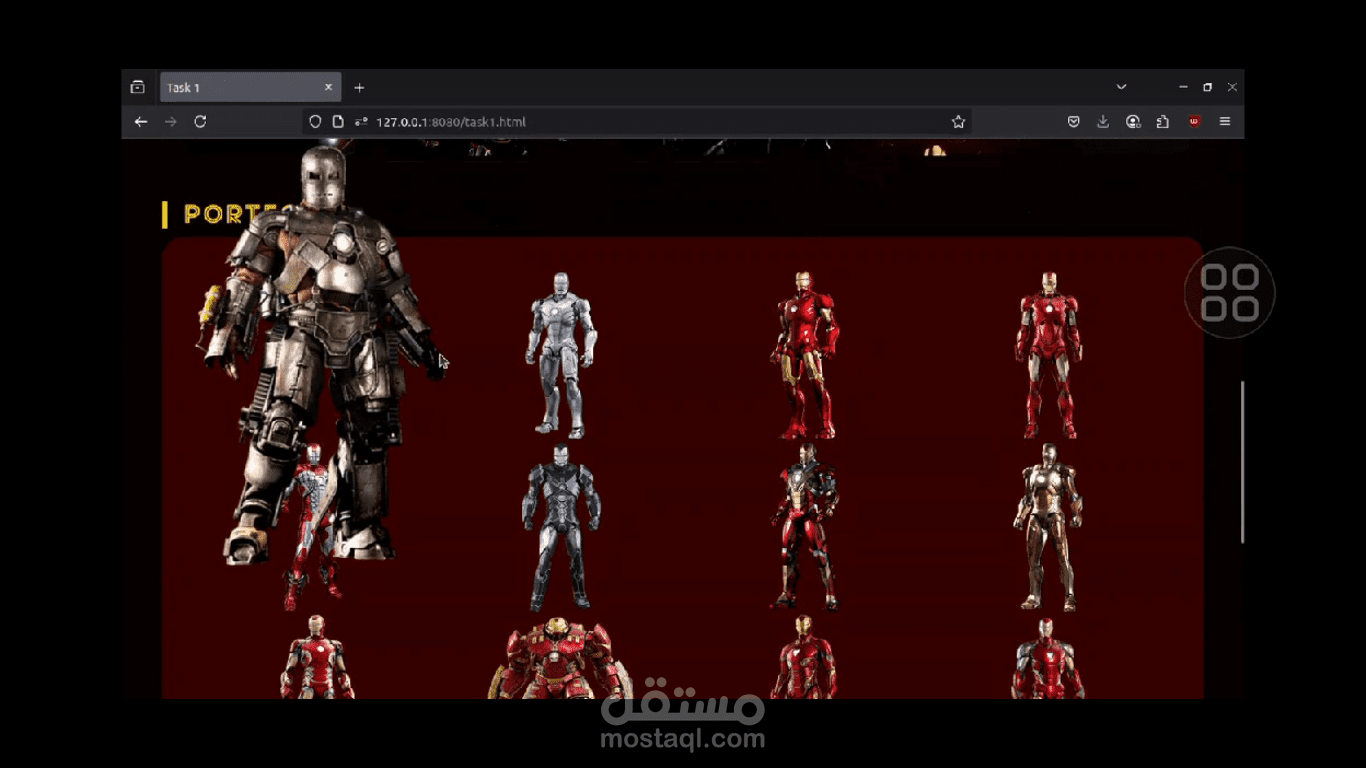
Task: Open a new tab with plus button
Action: pyautogui.click(x=359, y=88)
